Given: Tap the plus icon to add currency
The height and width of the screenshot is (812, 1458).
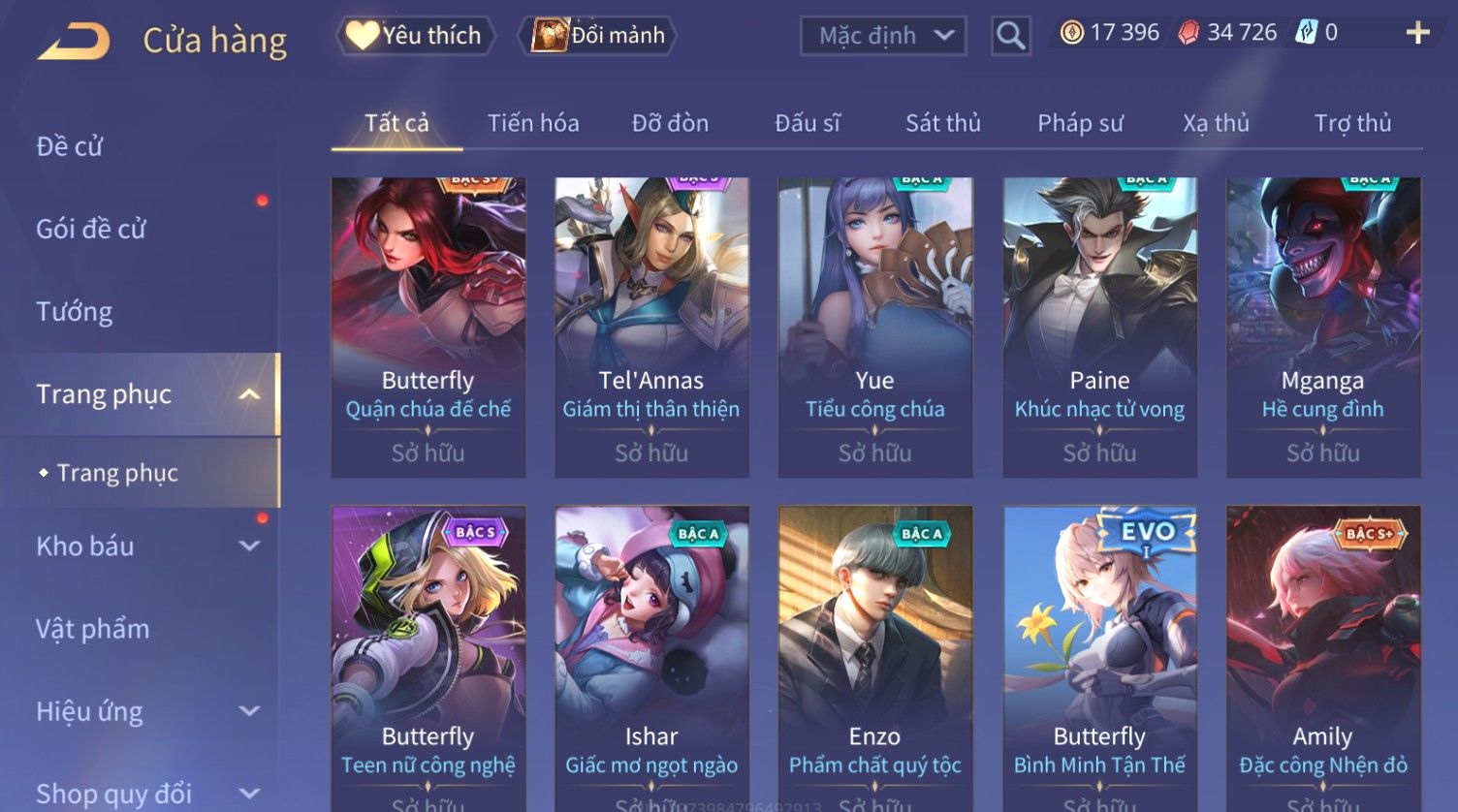Looking at the screenshot, I should [1417, 33].
